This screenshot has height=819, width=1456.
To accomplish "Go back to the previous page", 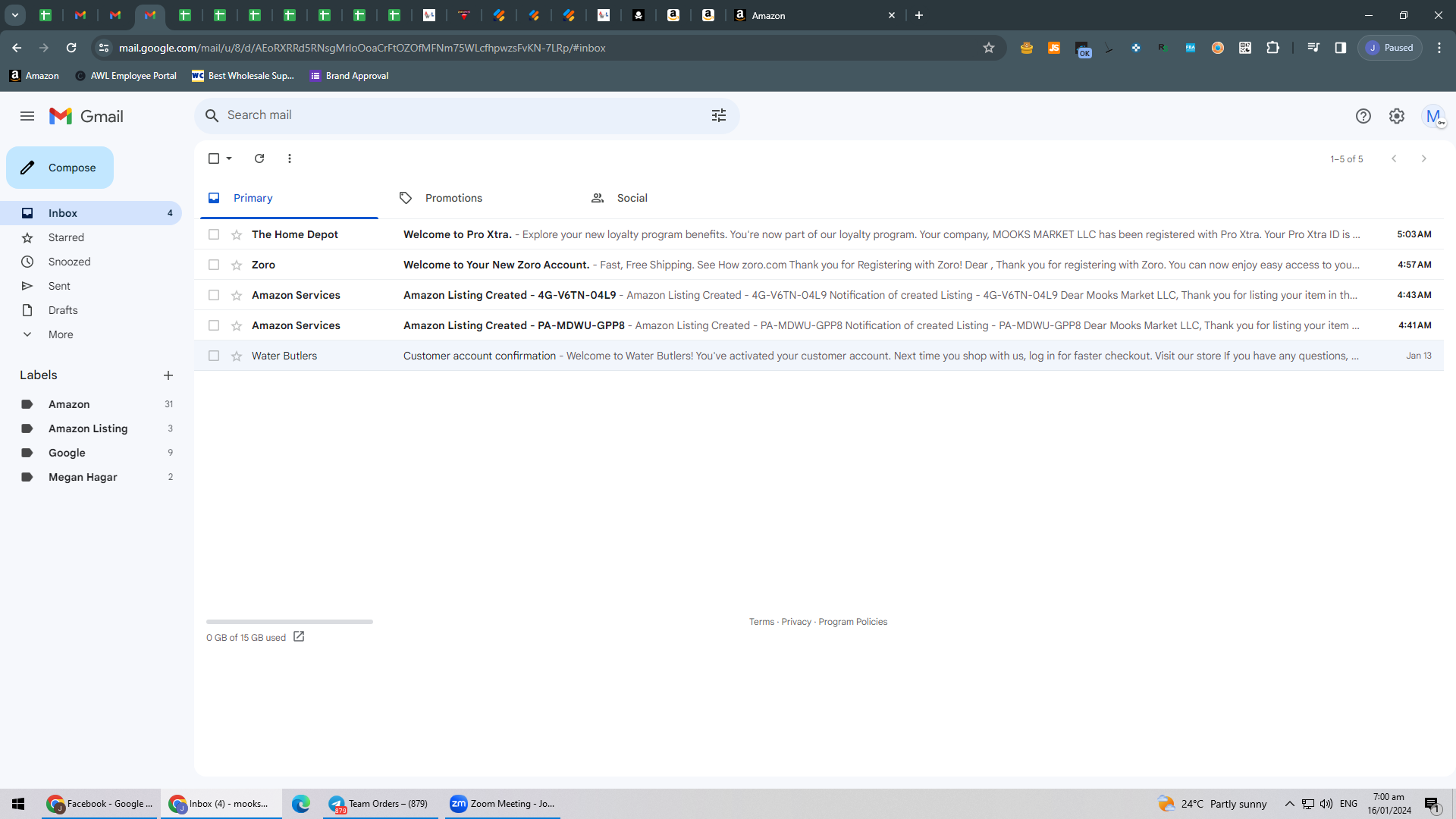I will (x=17, y=48).
